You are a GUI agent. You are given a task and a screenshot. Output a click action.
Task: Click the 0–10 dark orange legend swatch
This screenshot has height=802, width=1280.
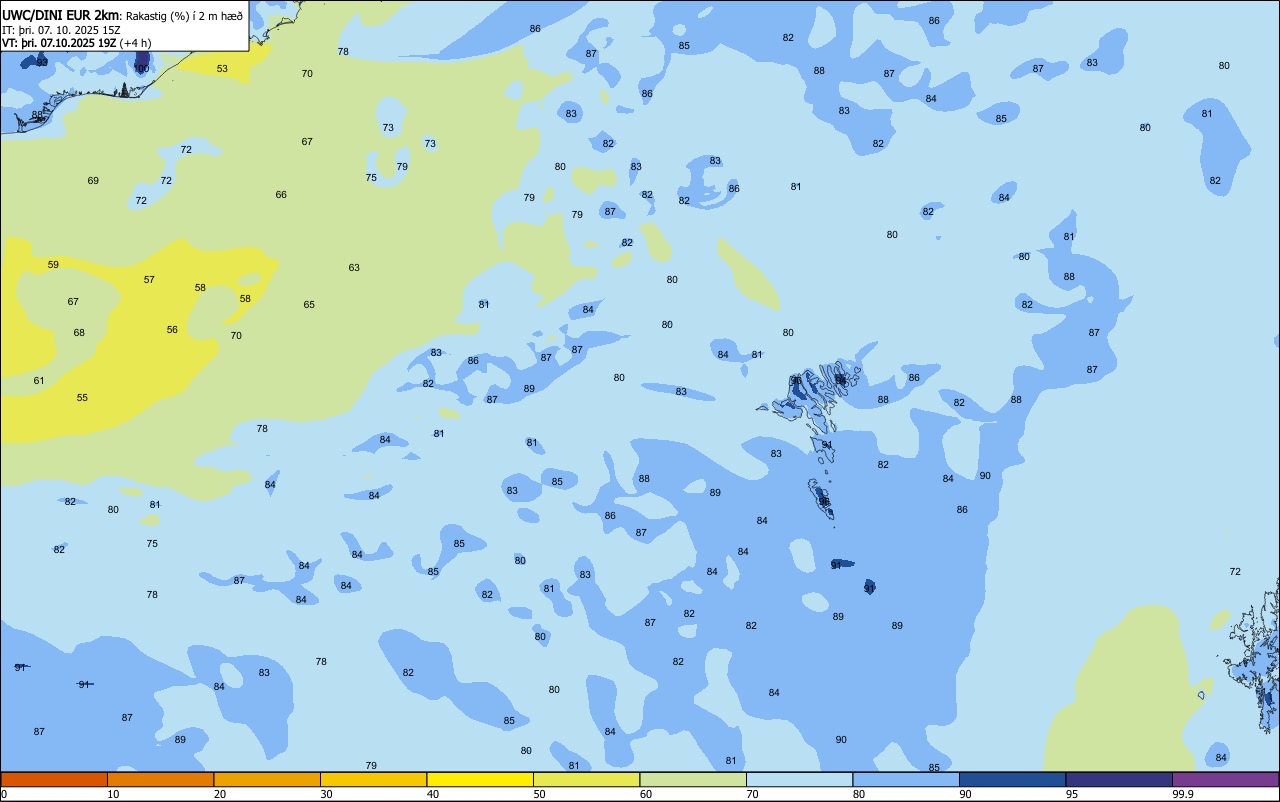(x=54, y=779)
